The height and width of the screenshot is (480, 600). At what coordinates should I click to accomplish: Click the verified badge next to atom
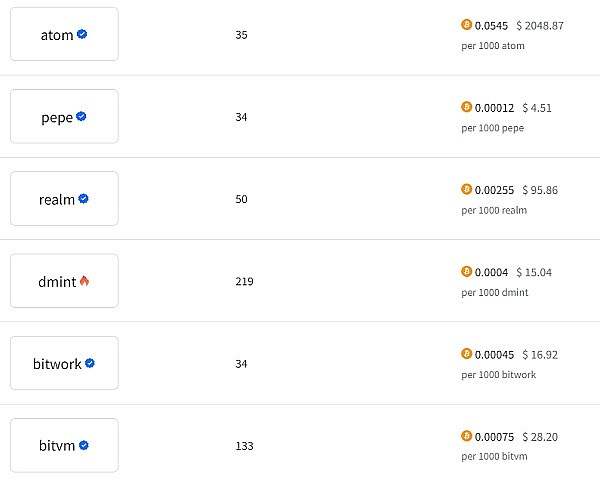82,34
